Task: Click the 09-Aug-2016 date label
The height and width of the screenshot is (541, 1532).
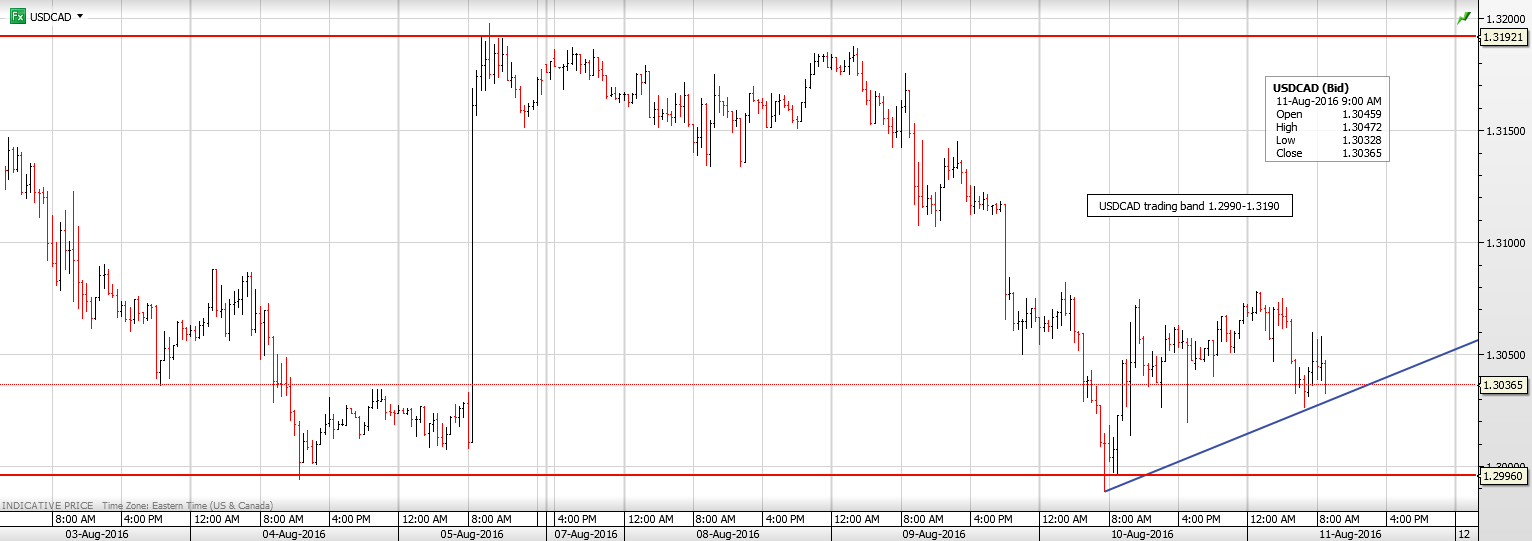Action: (x=933, y=534)
